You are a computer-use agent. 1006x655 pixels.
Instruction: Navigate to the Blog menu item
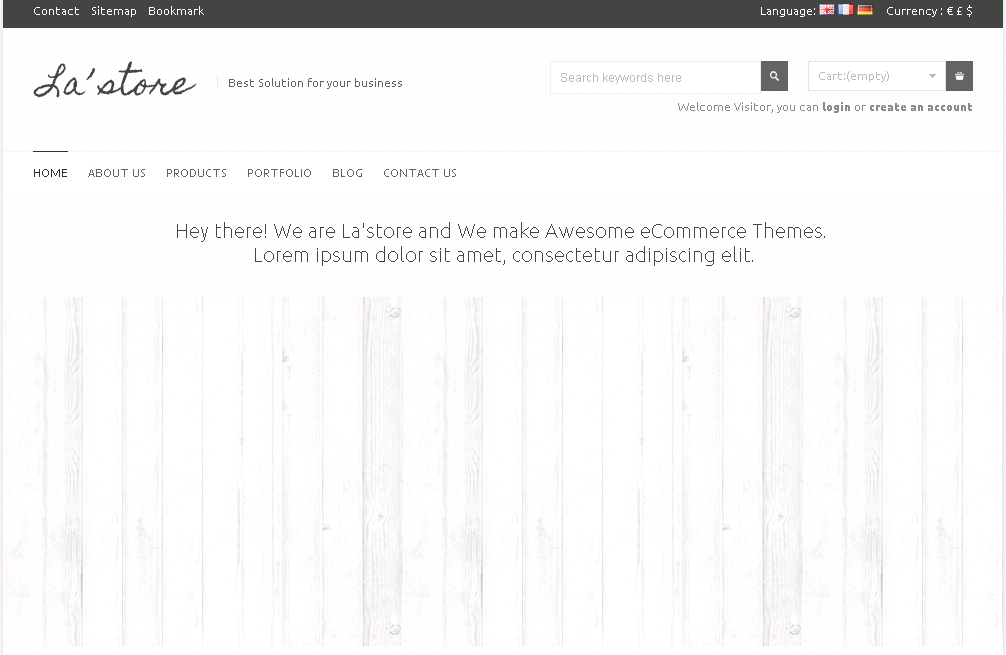coord(347,173)
